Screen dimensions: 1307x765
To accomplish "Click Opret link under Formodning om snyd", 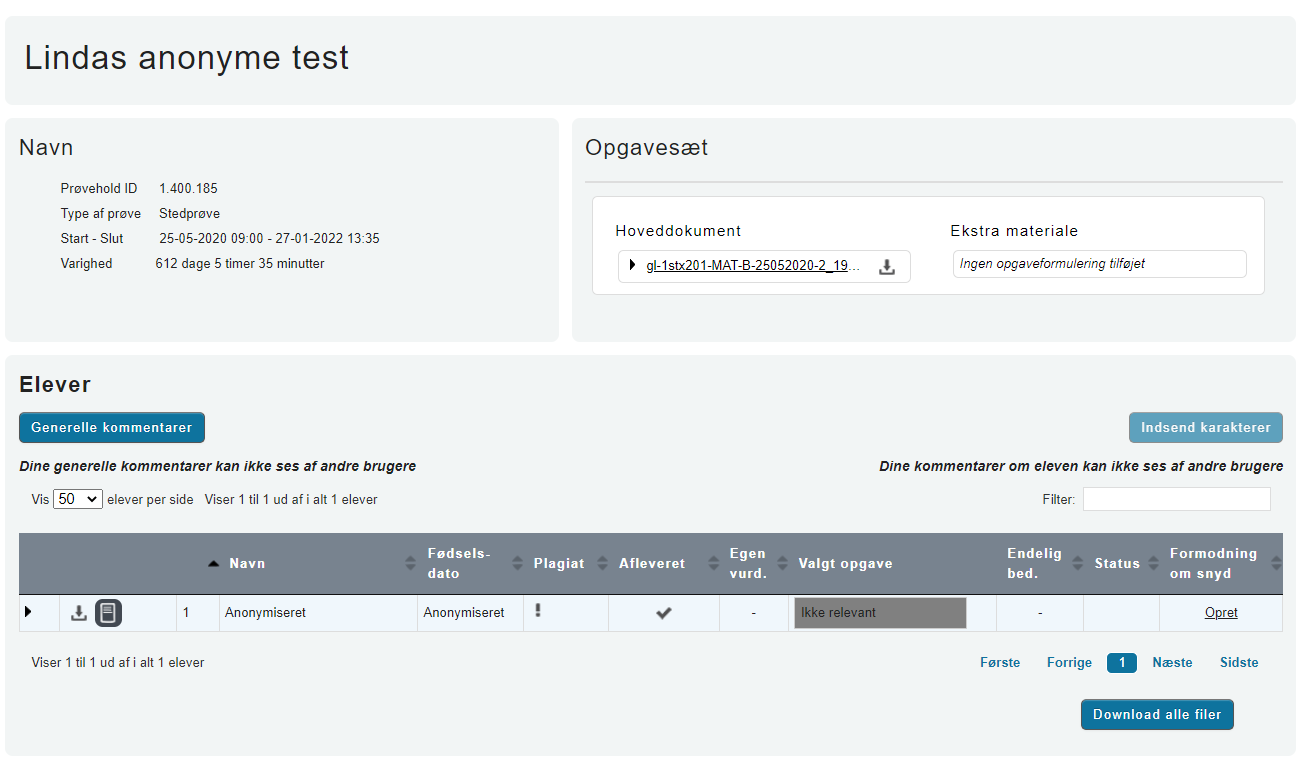I will coord(1221,613).
